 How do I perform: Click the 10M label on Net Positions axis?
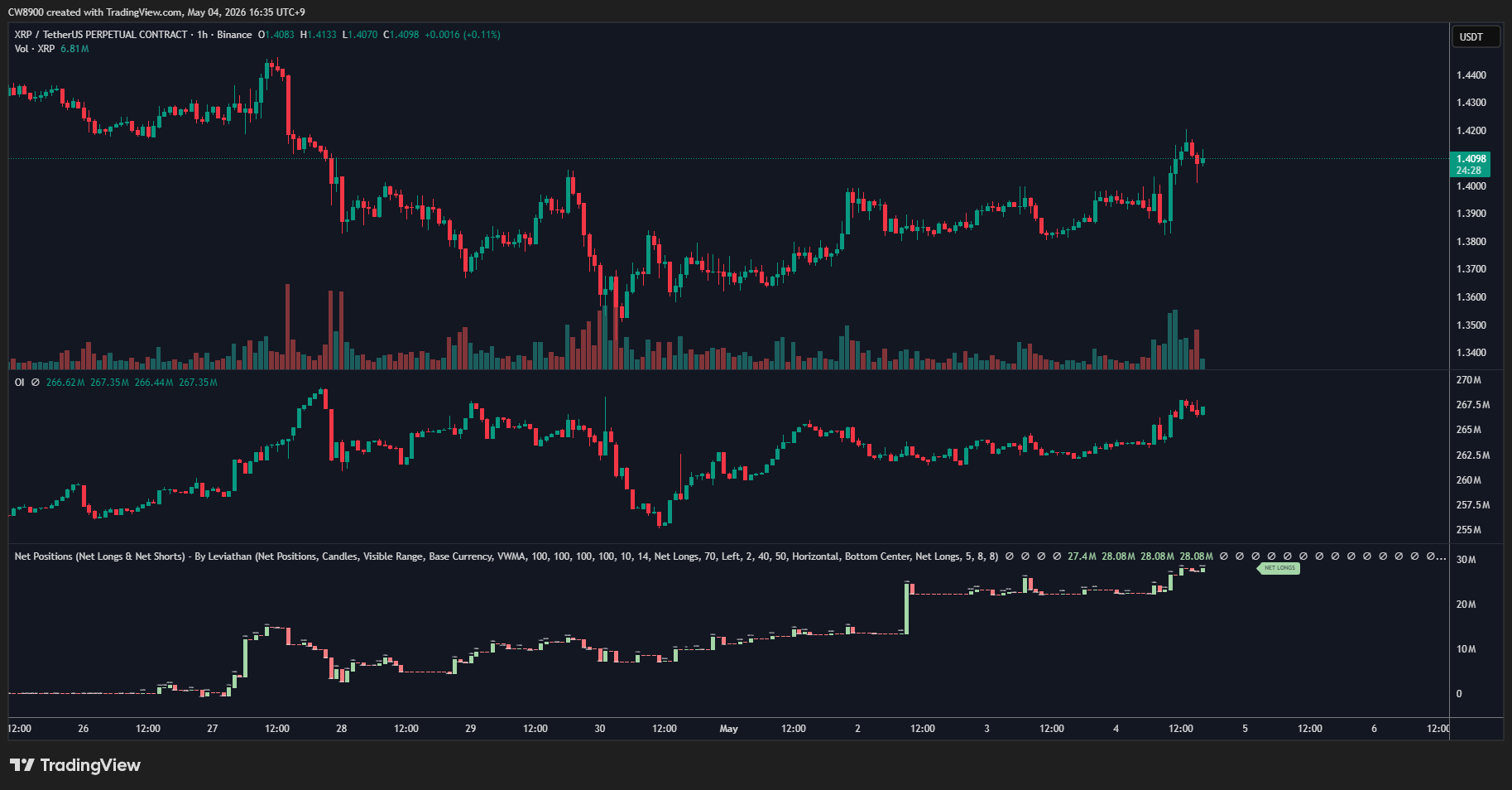pyautogui.click(x=1466, y=649)
